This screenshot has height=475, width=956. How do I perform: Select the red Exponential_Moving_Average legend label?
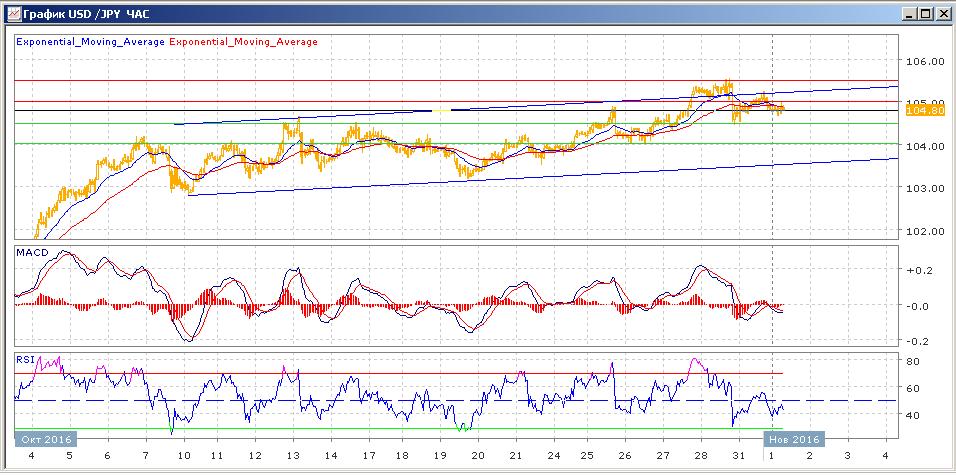coord(243,42)
